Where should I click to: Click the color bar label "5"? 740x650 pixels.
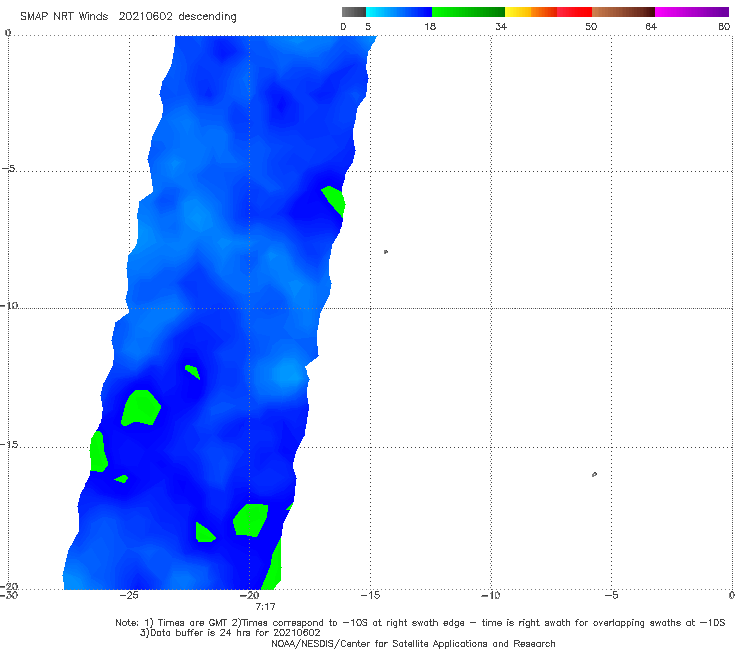pos(368,26)
